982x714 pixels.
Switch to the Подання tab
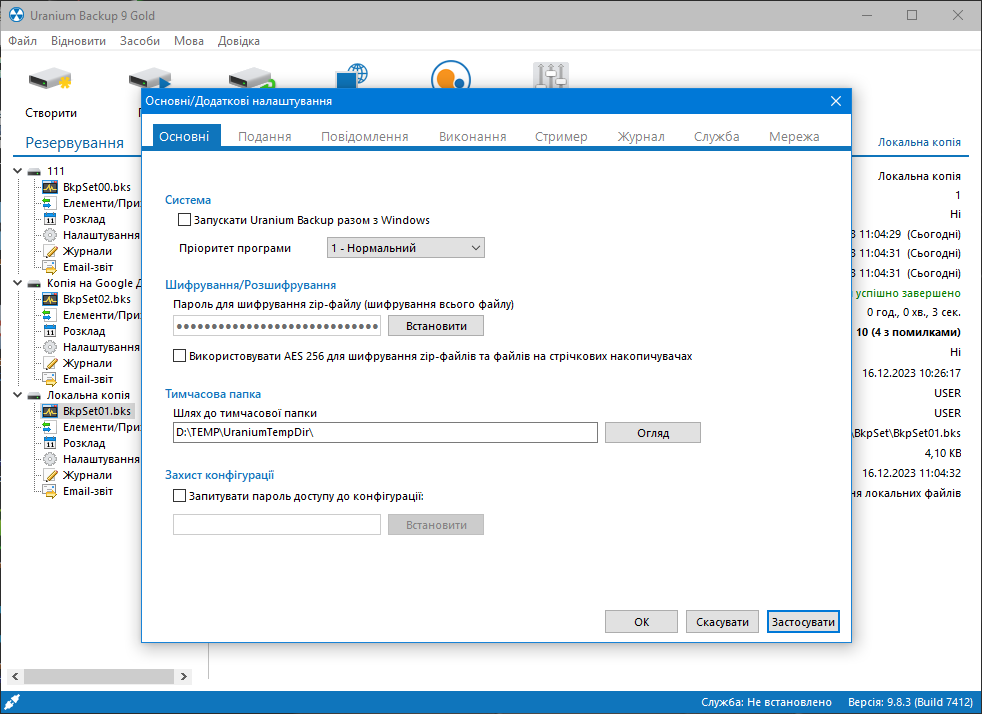click(x=264, y=137)
